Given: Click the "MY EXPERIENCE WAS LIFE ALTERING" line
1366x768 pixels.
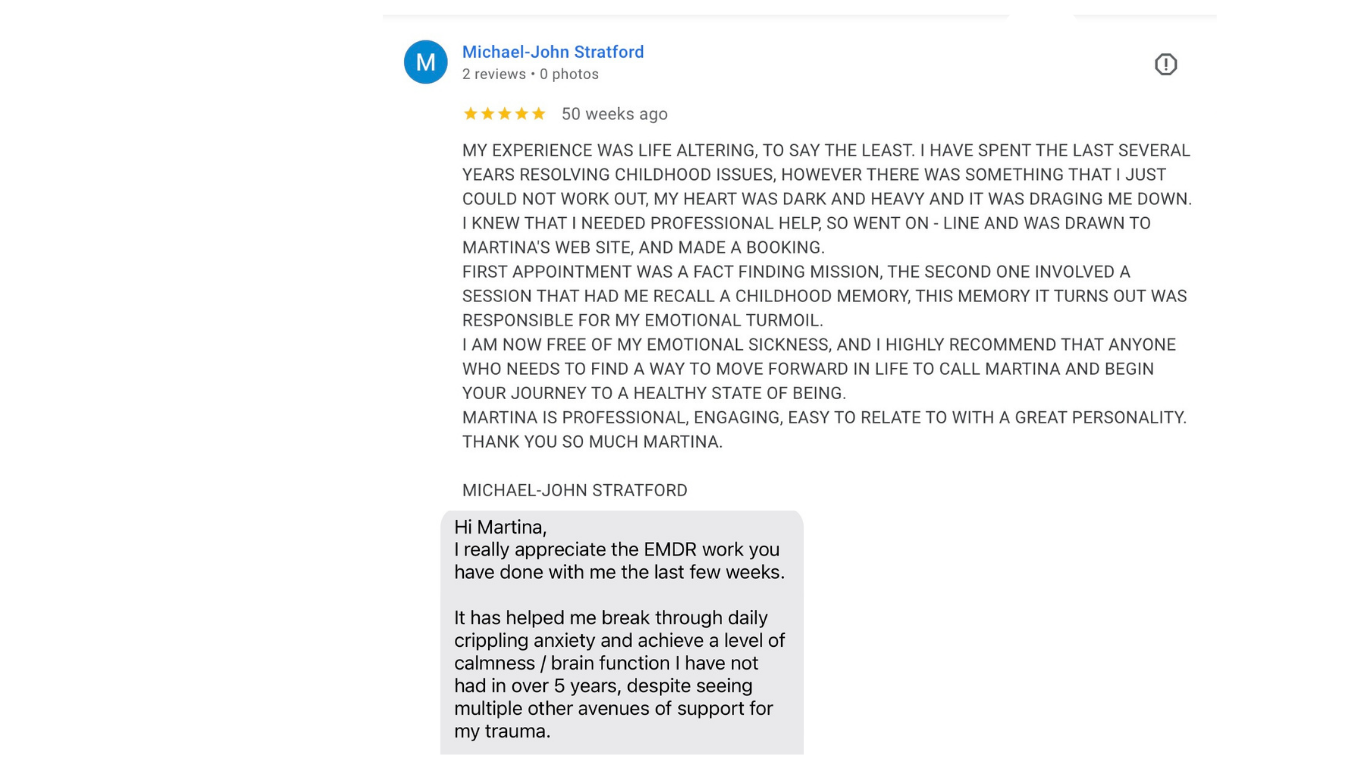Looking at the screenshot, I should [826, 150].
